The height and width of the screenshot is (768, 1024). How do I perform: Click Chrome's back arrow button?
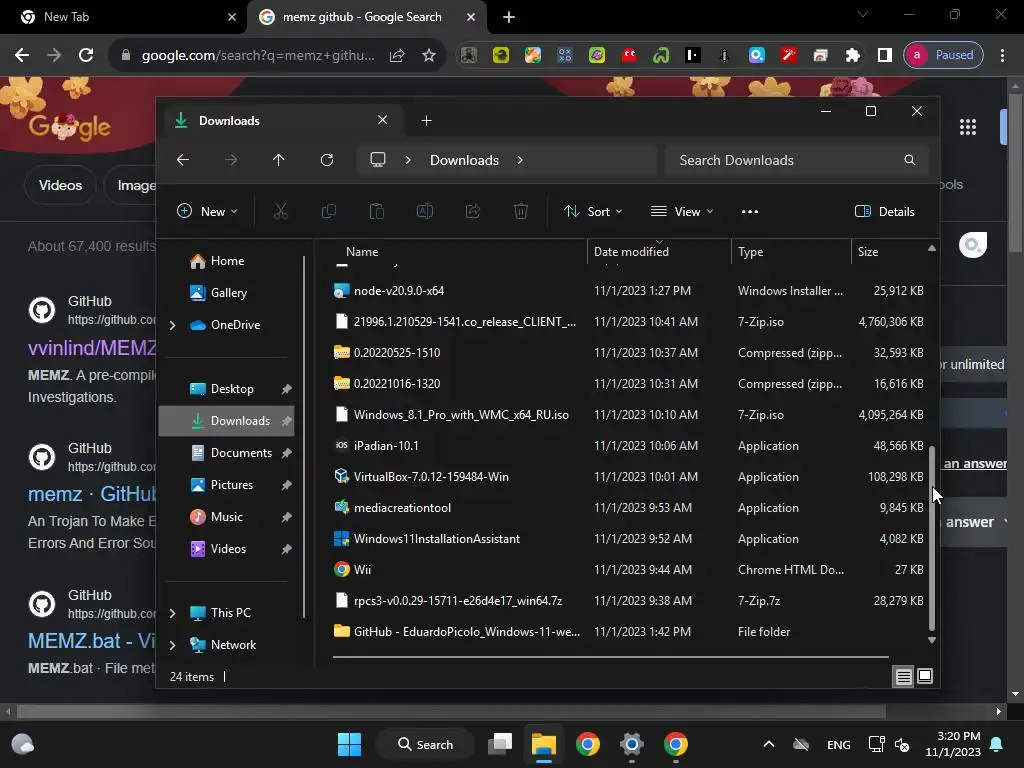click(22, 56)
